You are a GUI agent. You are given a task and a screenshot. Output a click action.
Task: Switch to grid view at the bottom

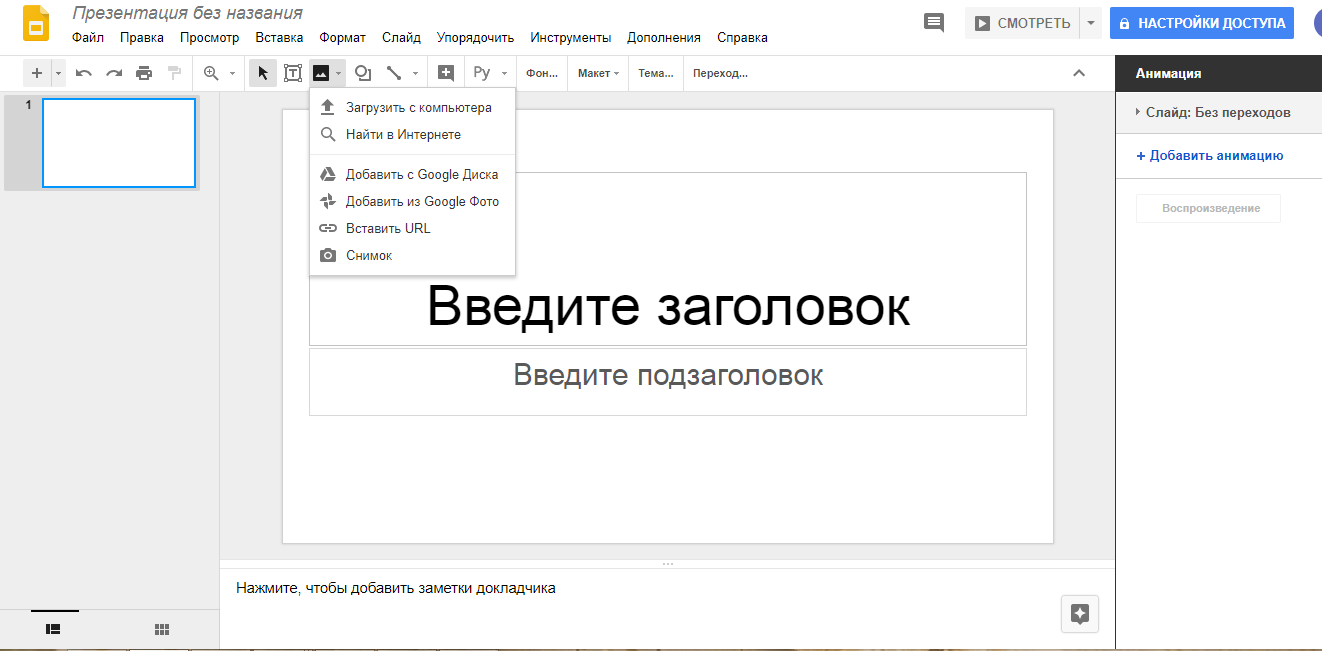[162, 629]
